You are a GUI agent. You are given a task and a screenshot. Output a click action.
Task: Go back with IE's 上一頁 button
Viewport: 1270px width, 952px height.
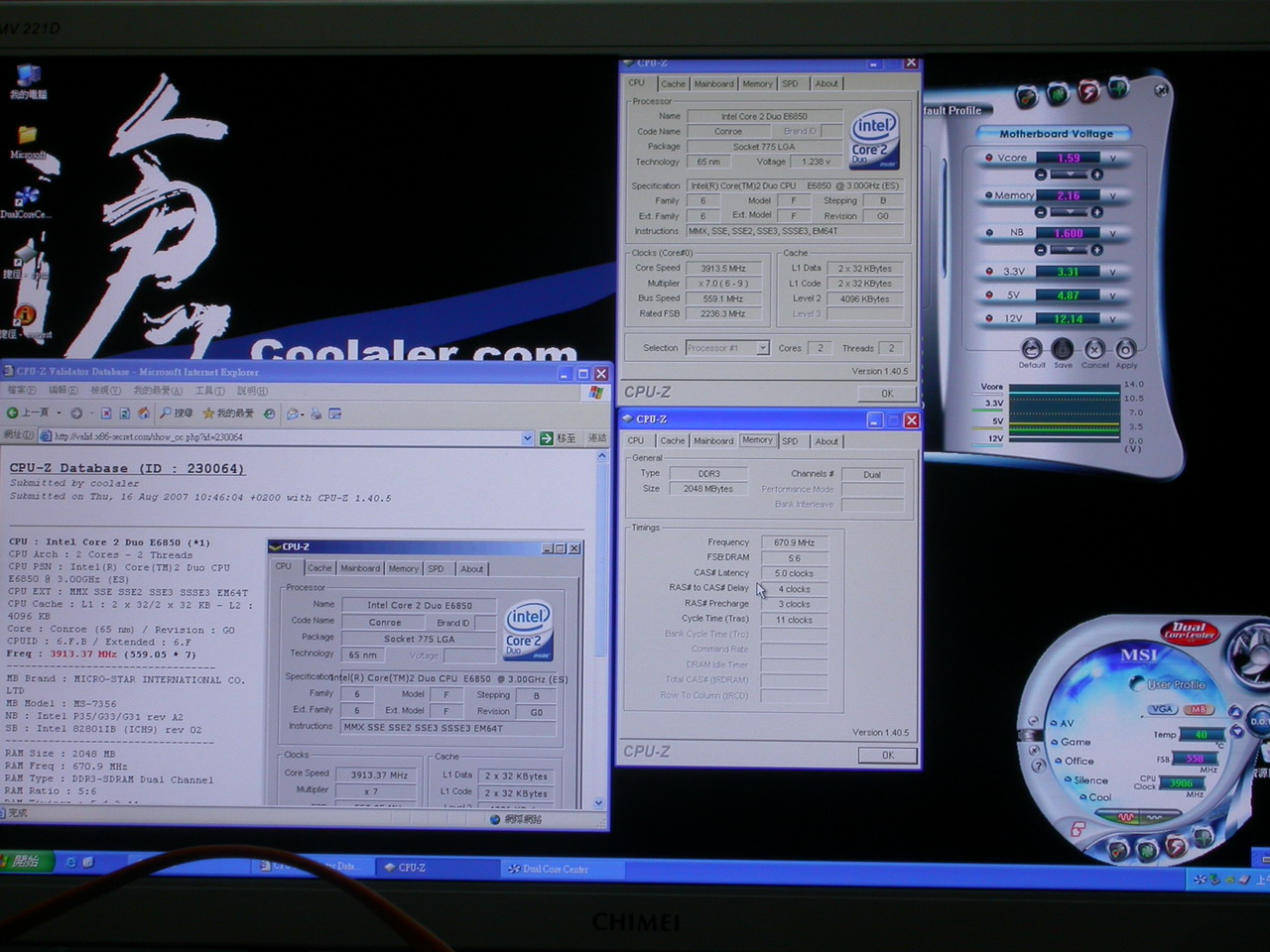coord(28,413)
